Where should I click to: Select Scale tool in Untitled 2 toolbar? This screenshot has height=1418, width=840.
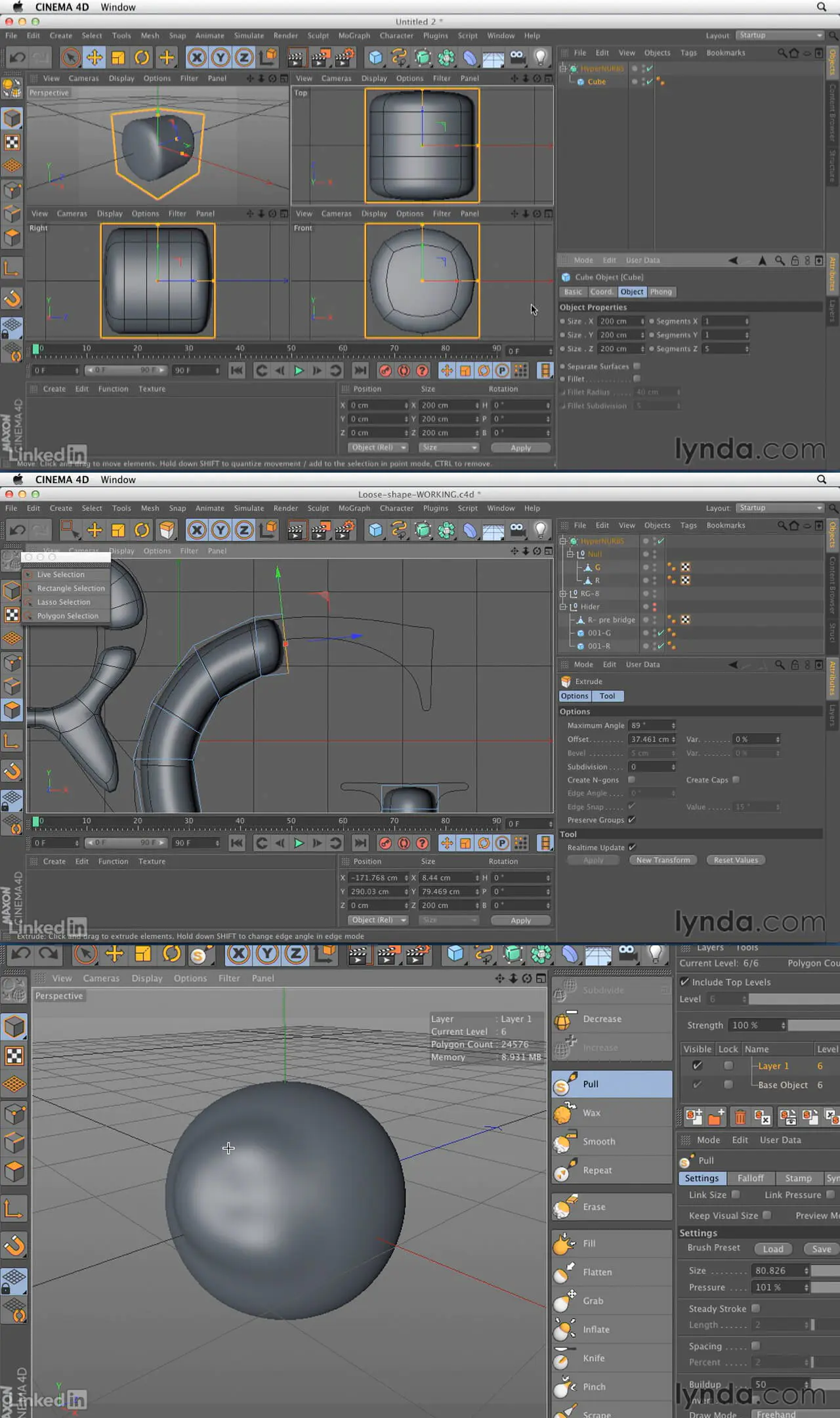tap(118, 58)
